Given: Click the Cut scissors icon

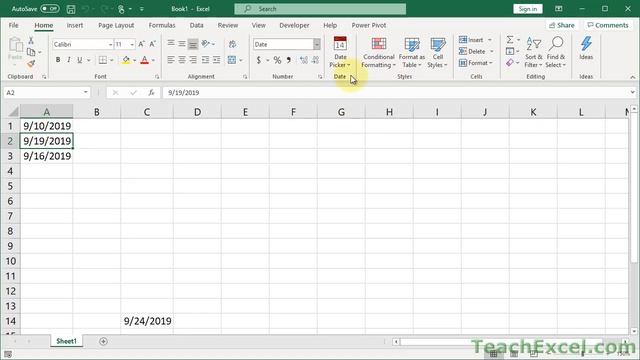Looking at the screenshot, I should (31, 40).
